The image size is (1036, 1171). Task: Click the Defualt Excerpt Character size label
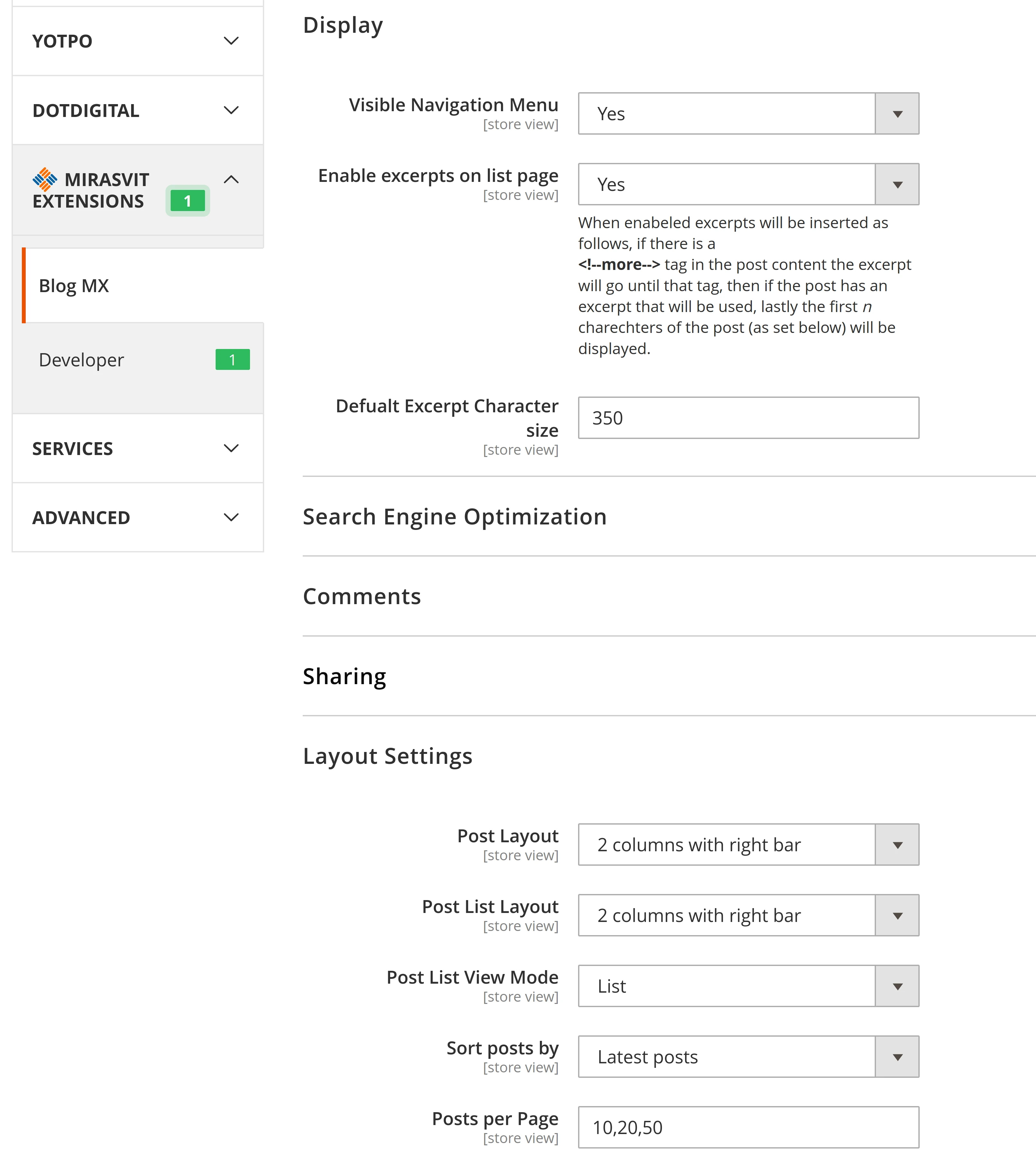click(447, 418)
